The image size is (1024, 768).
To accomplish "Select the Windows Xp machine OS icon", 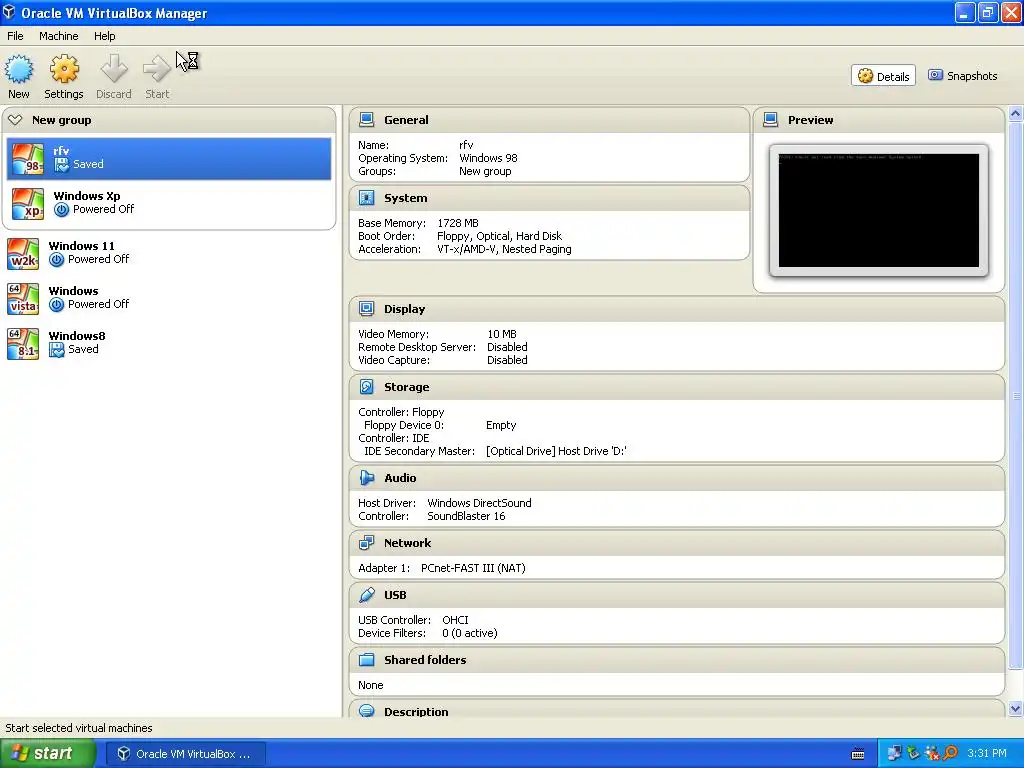I will point(28,203).
